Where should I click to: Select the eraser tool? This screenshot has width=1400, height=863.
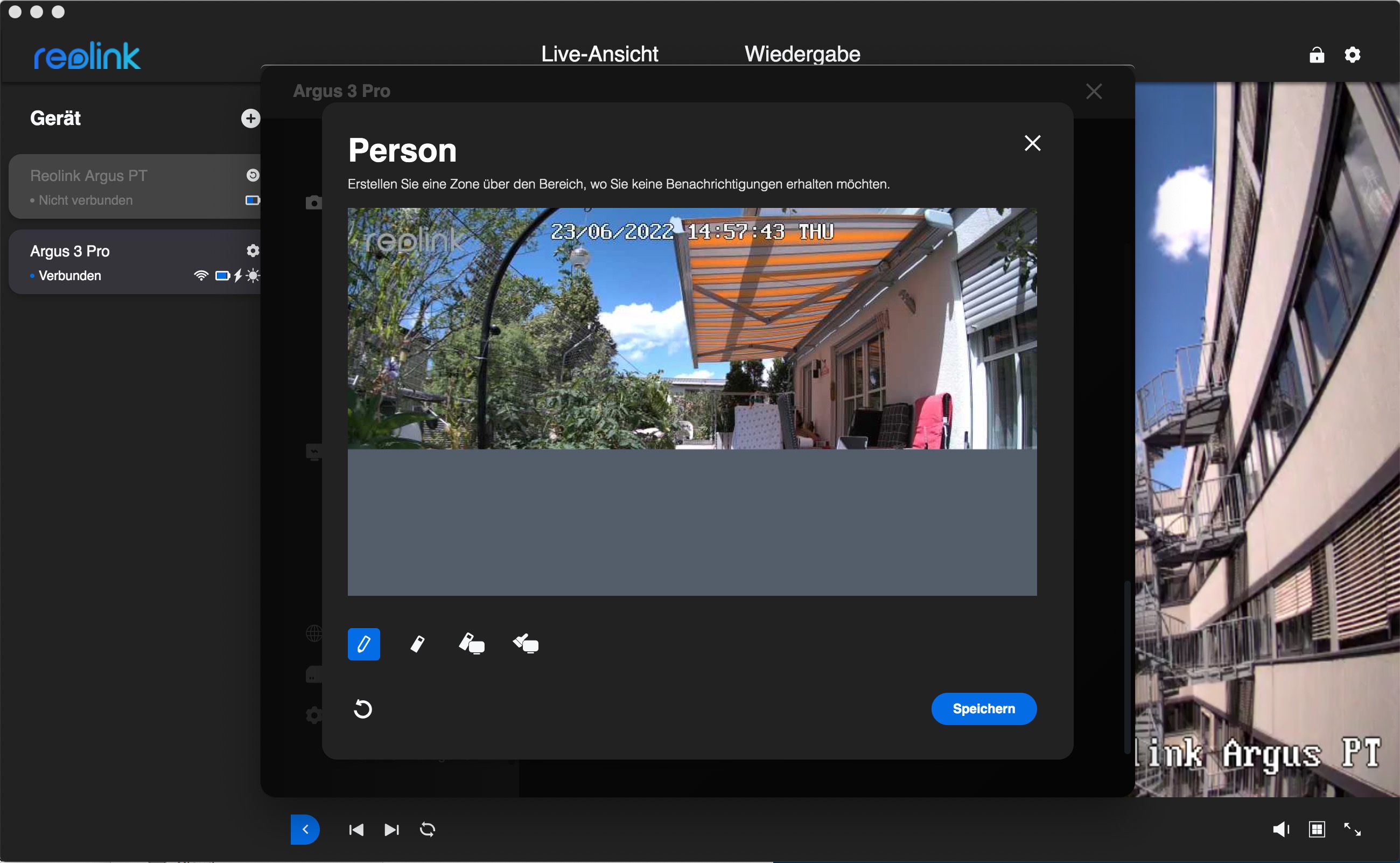(417, 644)
